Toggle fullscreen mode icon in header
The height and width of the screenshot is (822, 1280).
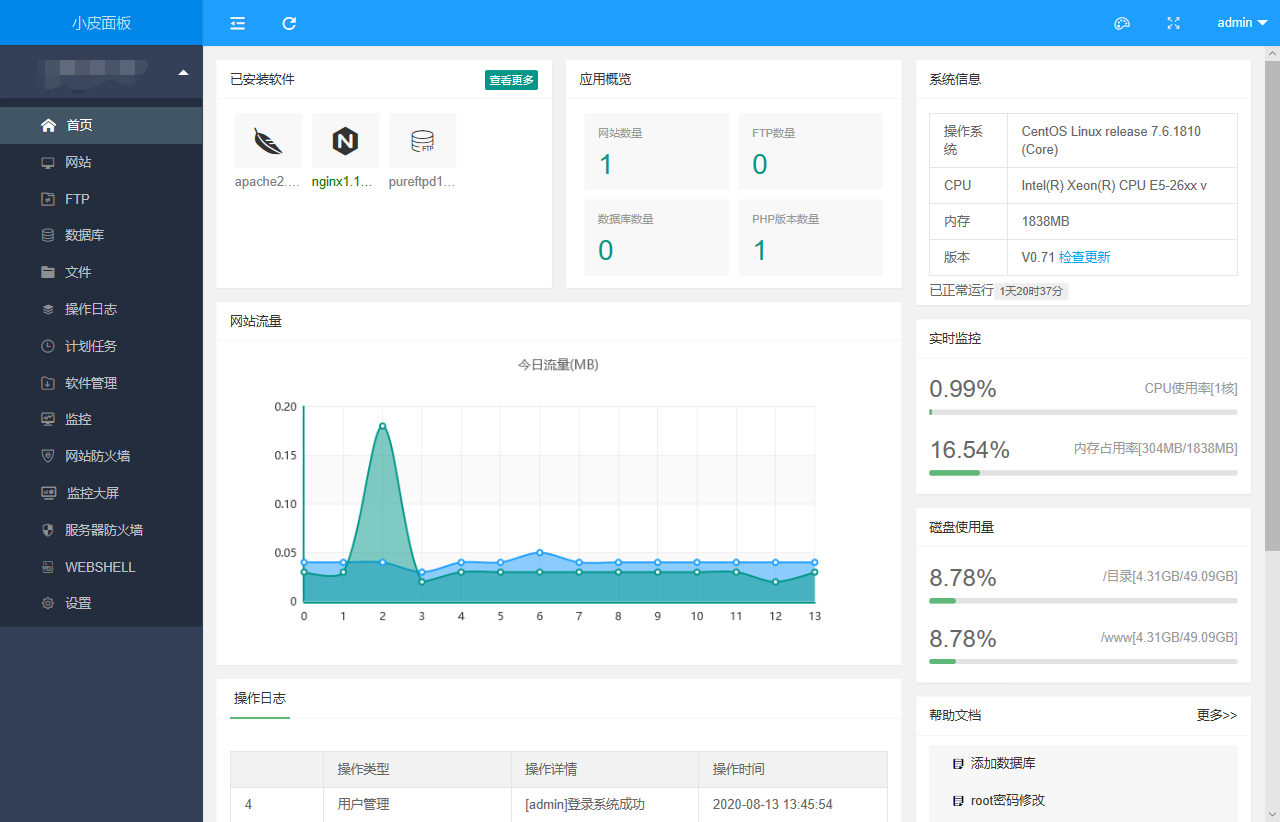click(x=1174, y=23)
